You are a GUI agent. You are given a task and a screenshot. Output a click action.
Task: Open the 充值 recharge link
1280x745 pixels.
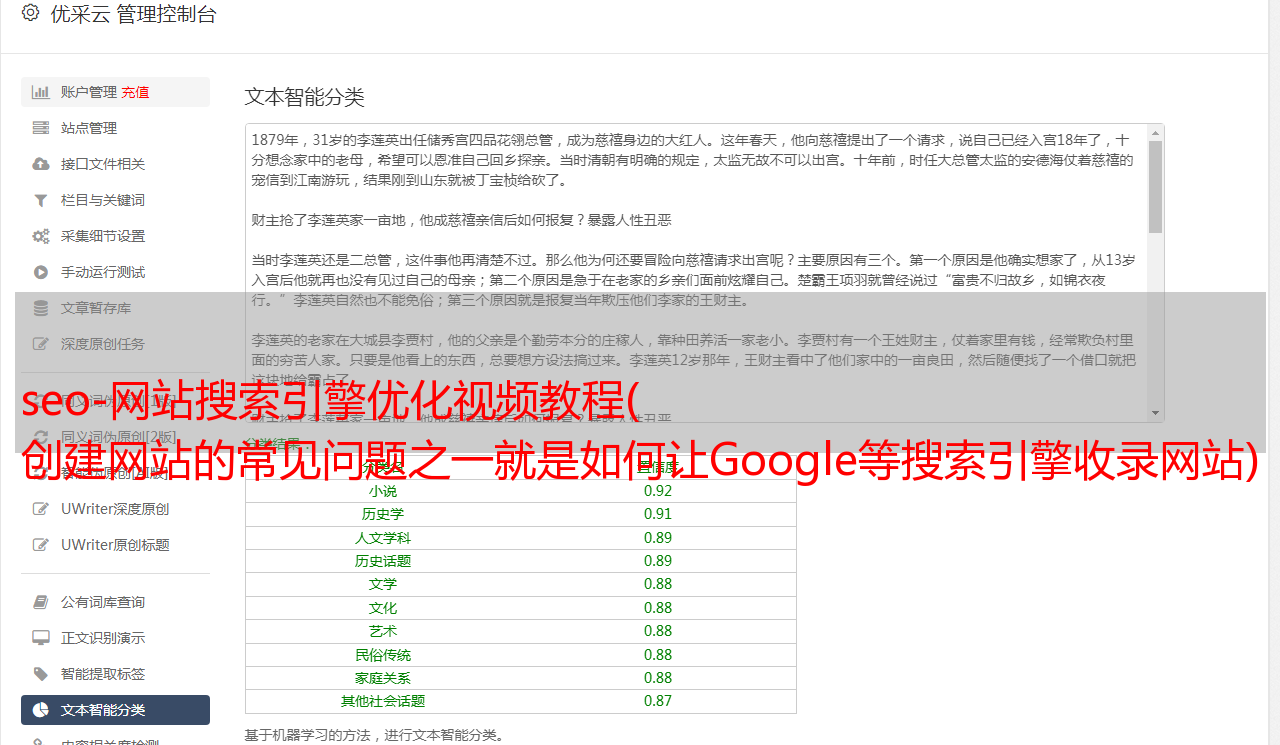point(135,92)
